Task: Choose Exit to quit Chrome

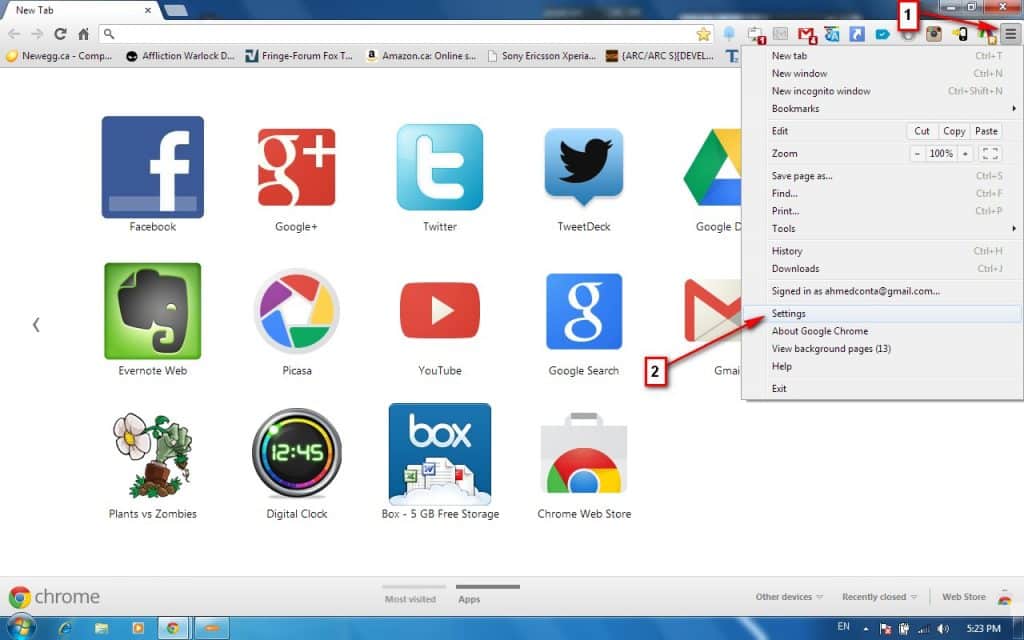Action: pyautogui.click(x=882, y=389)
